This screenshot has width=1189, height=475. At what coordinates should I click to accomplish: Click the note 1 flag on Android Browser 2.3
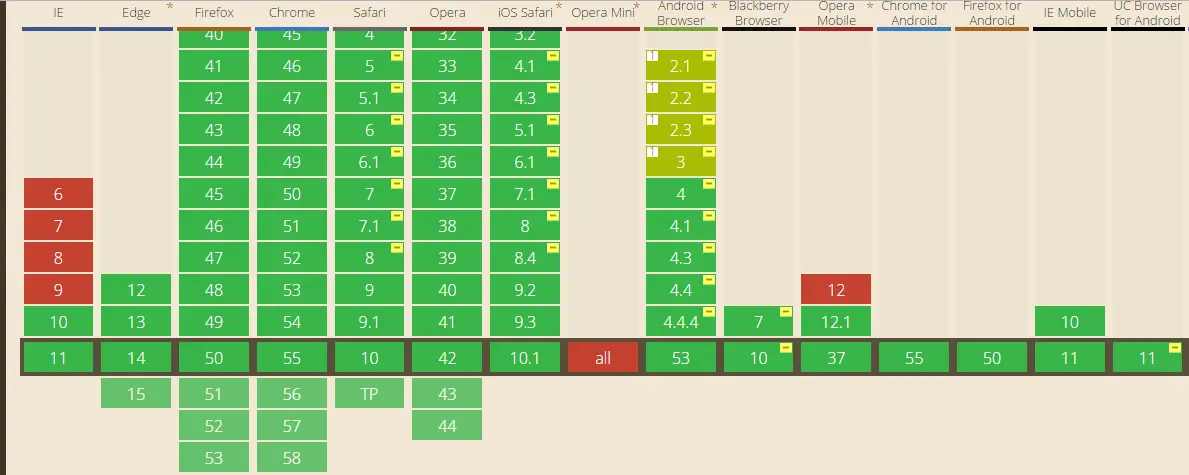tap(652, 120)
